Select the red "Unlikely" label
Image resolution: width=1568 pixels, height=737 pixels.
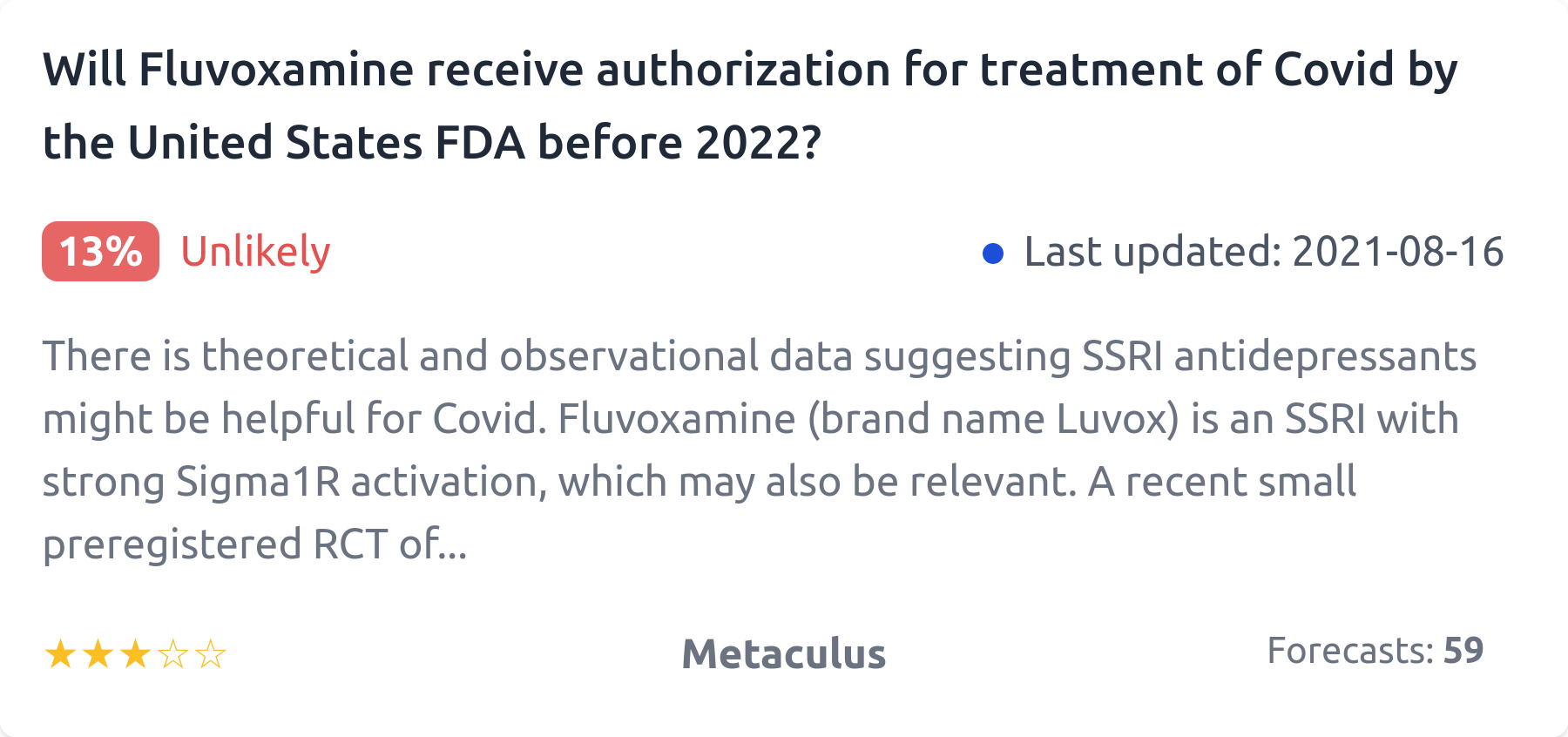click(x=255, y=252)
